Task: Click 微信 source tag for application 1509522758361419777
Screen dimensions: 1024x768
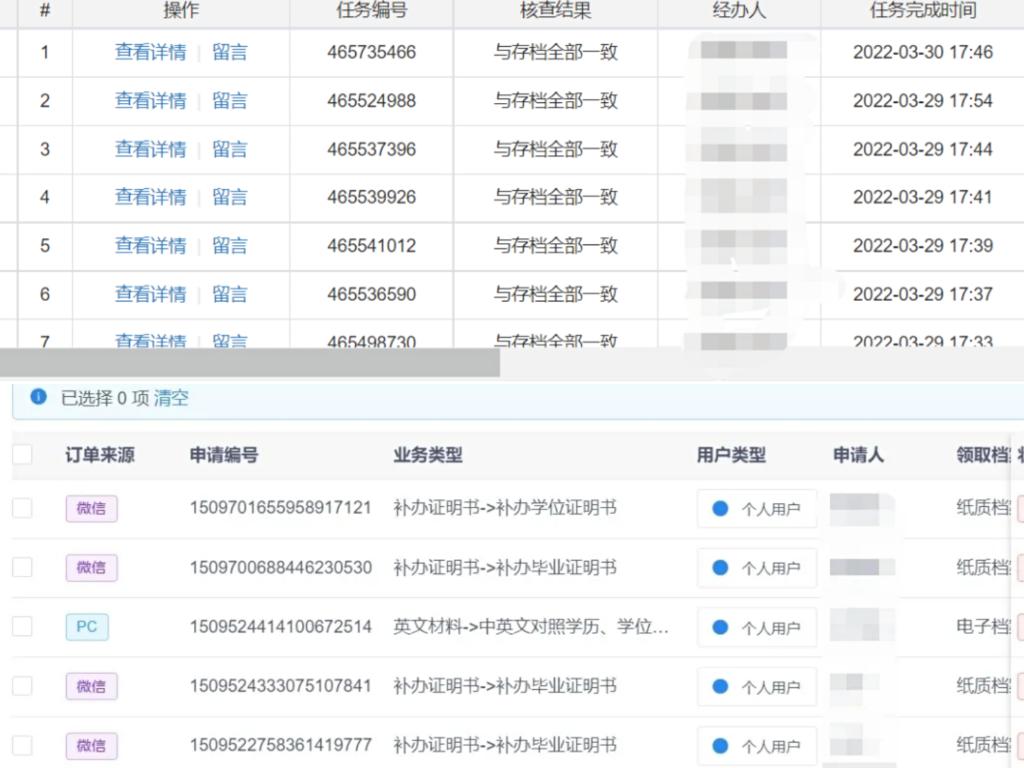Action: (91, 746)
